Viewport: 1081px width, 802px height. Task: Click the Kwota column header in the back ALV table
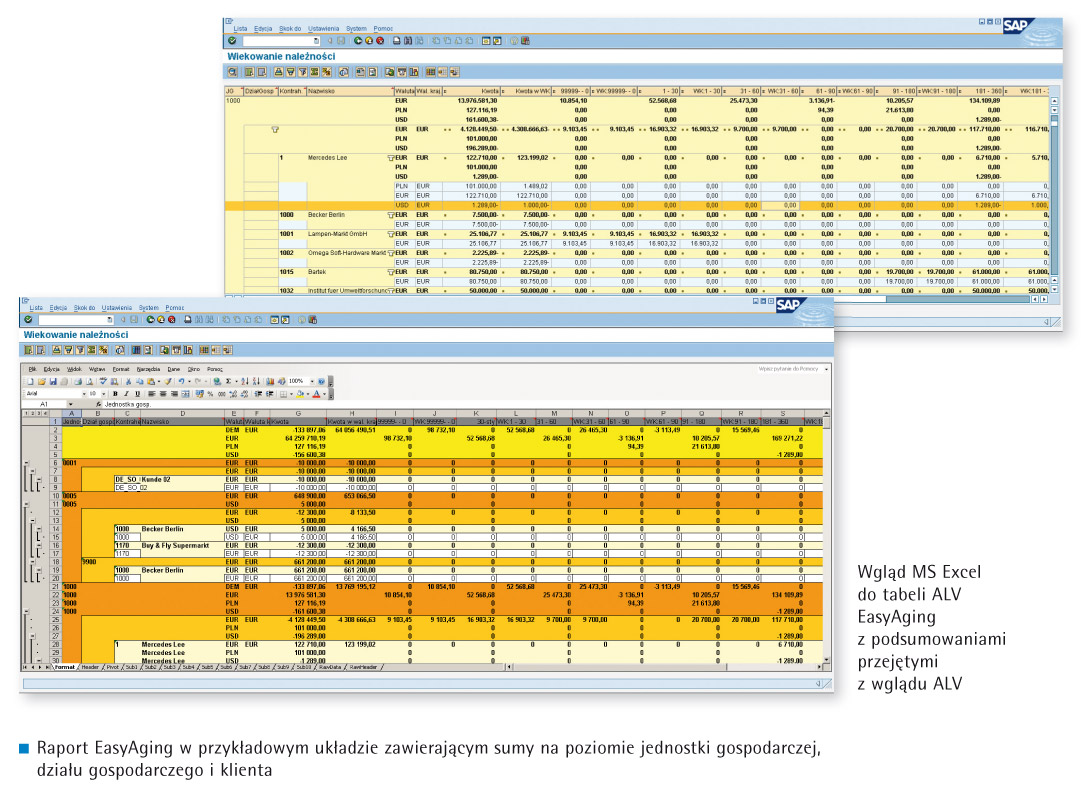[474, 91]
